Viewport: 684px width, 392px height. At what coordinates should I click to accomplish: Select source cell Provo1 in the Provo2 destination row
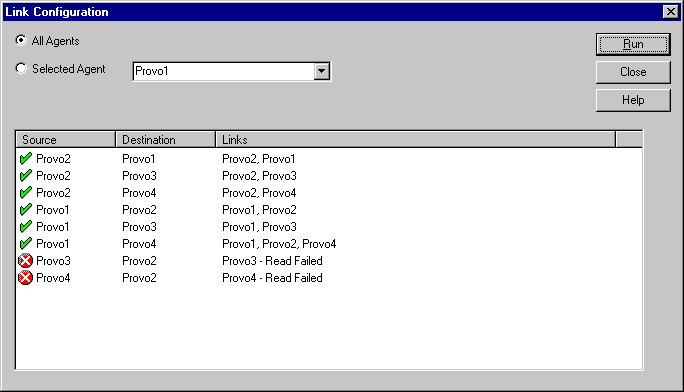(x=53, y=210)
